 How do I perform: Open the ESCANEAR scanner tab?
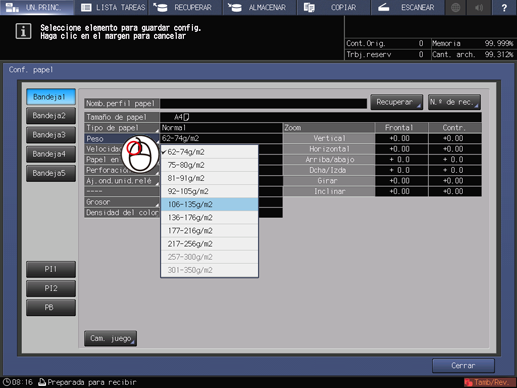[407, 7]
